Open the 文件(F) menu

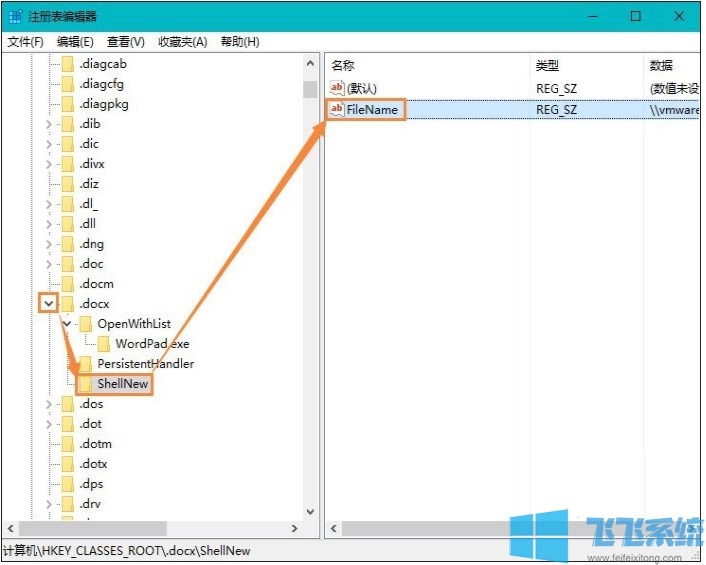pos(25,41)
